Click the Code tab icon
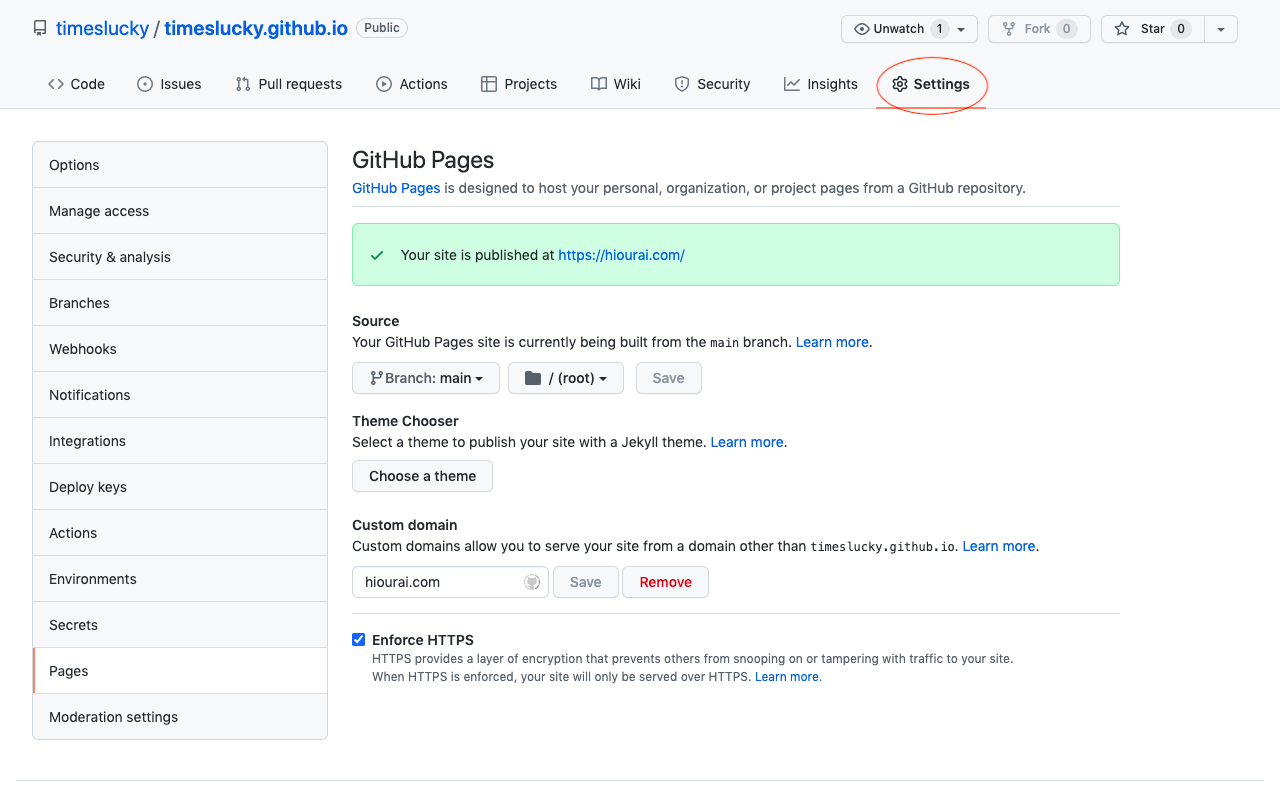 (56, 84)
